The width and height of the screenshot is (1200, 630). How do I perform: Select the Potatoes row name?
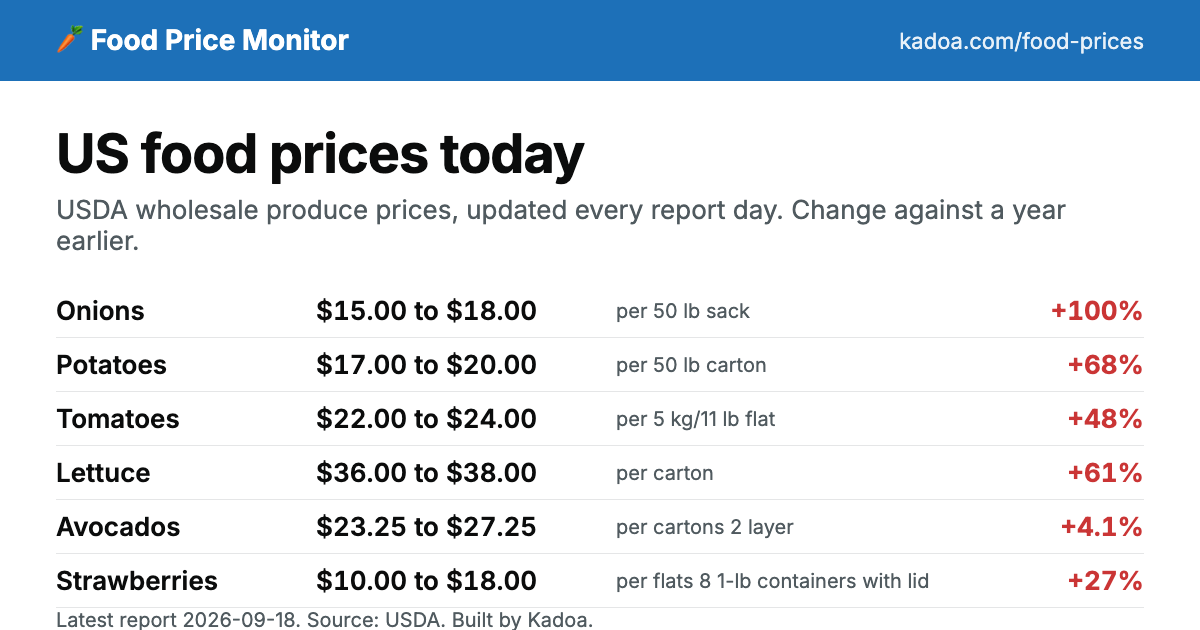[x=111, y=365]
